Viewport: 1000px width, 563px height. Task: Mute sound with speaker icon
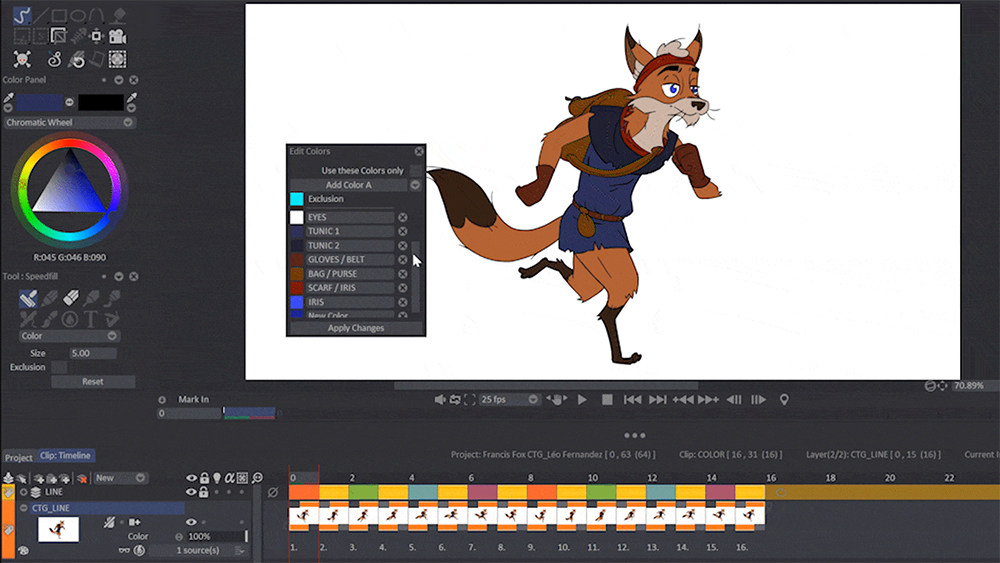tap(439, 399)
